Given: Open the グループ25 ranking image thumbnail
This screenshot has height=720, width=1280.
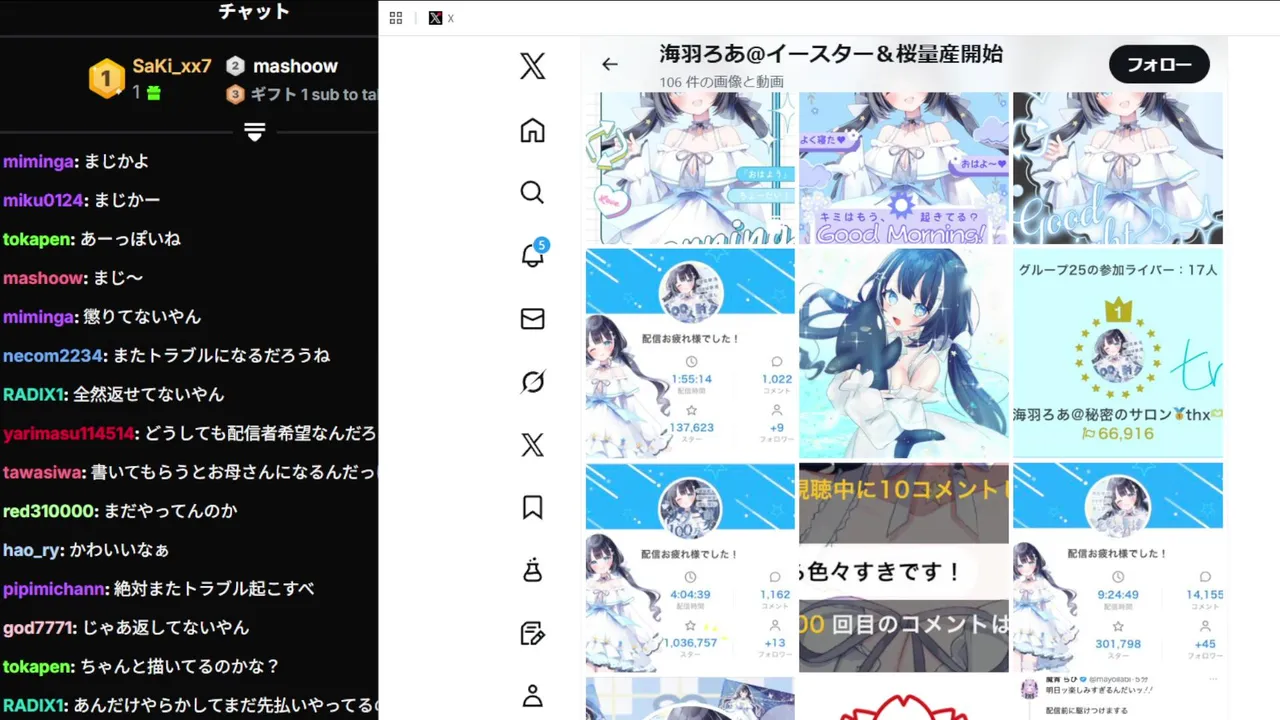Looking at the screenshot, I should click(x=1118, y=354).
